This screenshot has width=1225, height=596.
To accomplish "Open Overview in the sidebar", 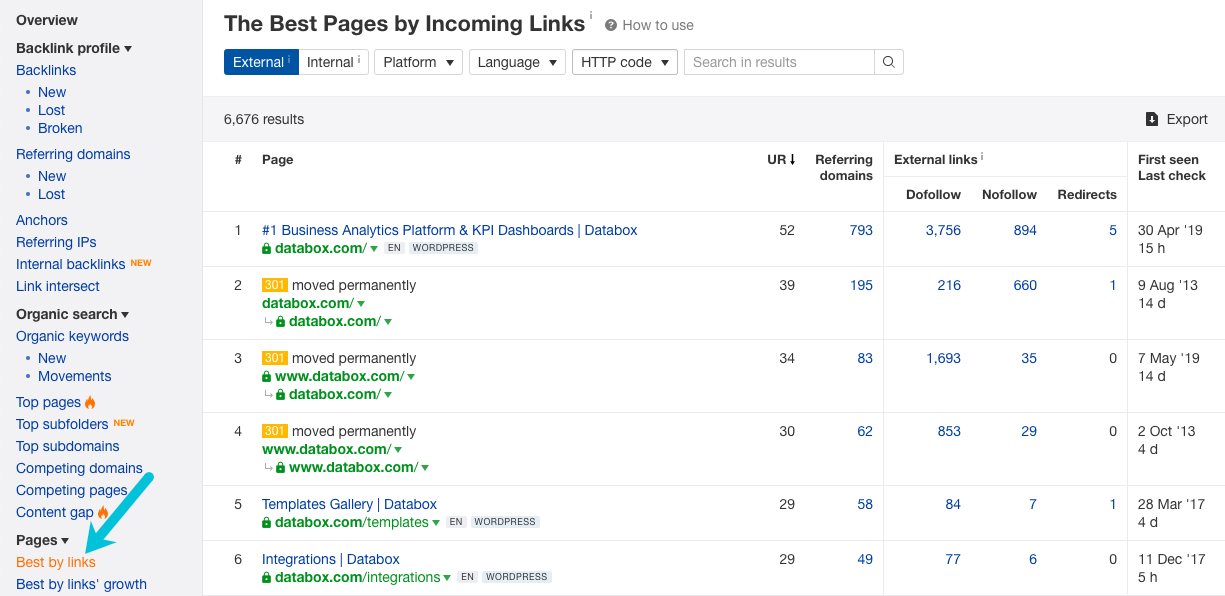I will [47, 20].
